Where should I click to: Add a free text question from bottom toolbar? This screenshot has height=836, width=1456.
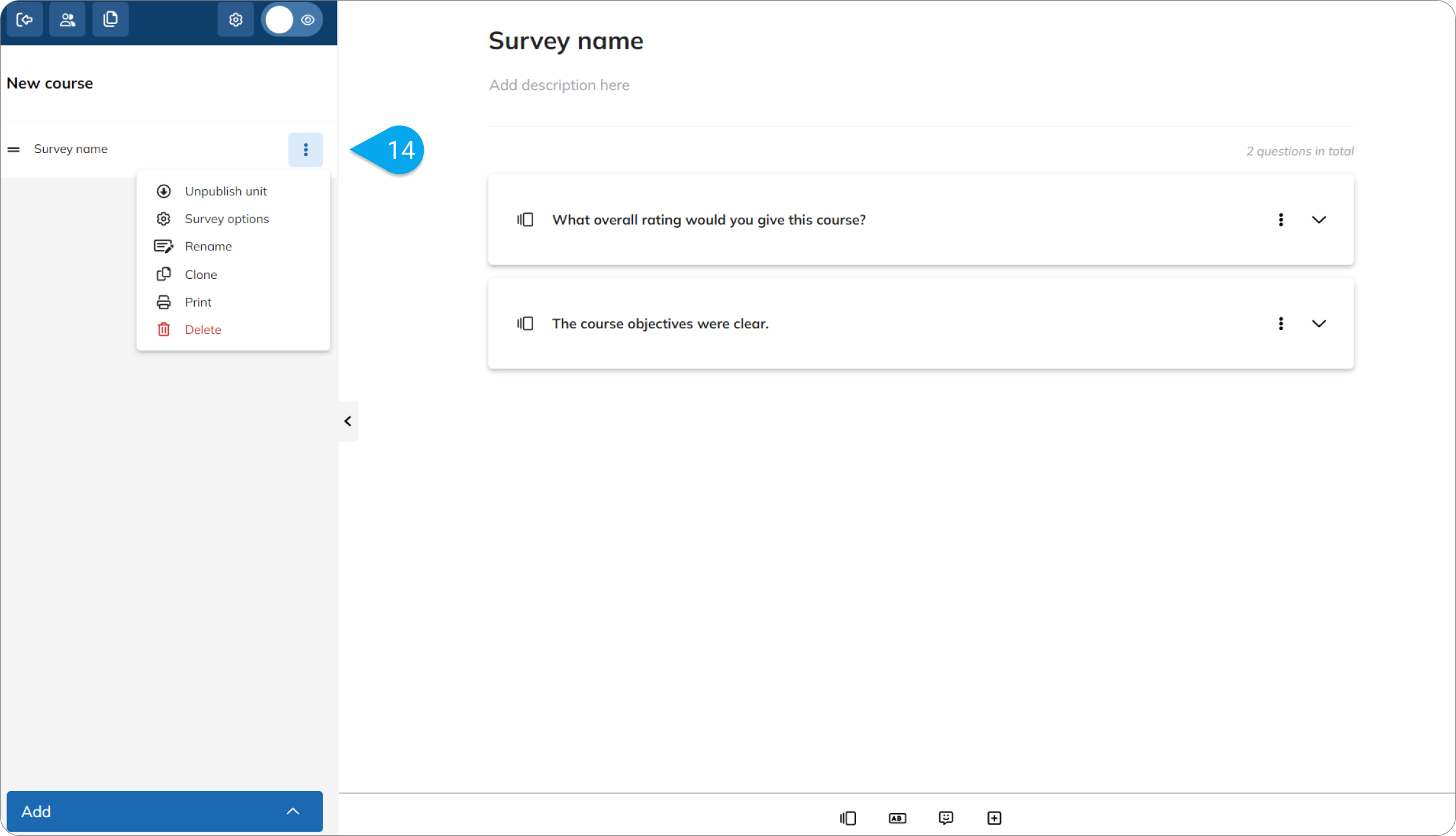click(898, 818)
